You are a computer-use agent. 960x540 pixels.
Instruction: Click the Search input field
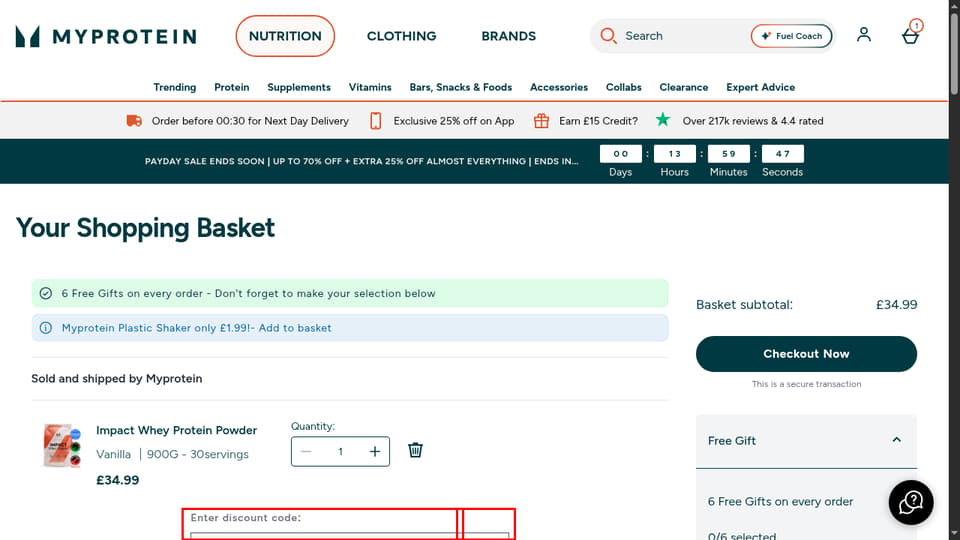(x=684, y=36)
